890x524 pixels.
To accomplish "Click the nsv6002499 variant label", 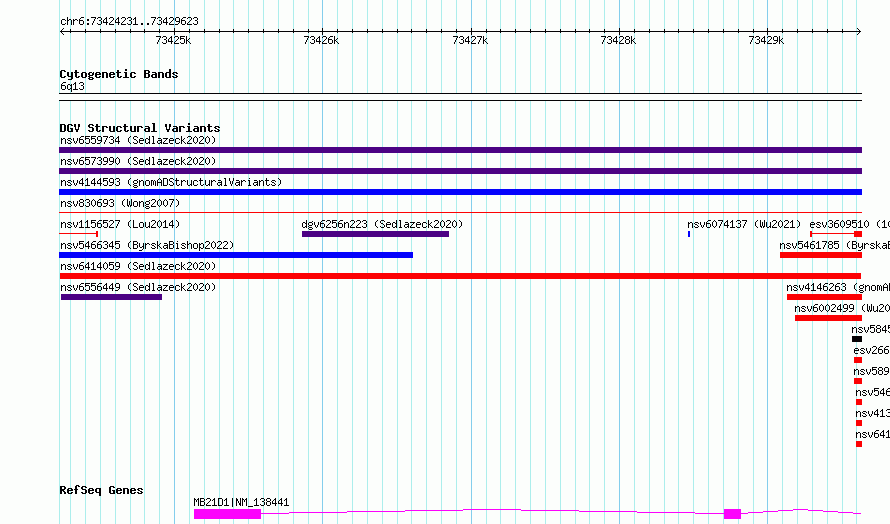I will [842, 308].
